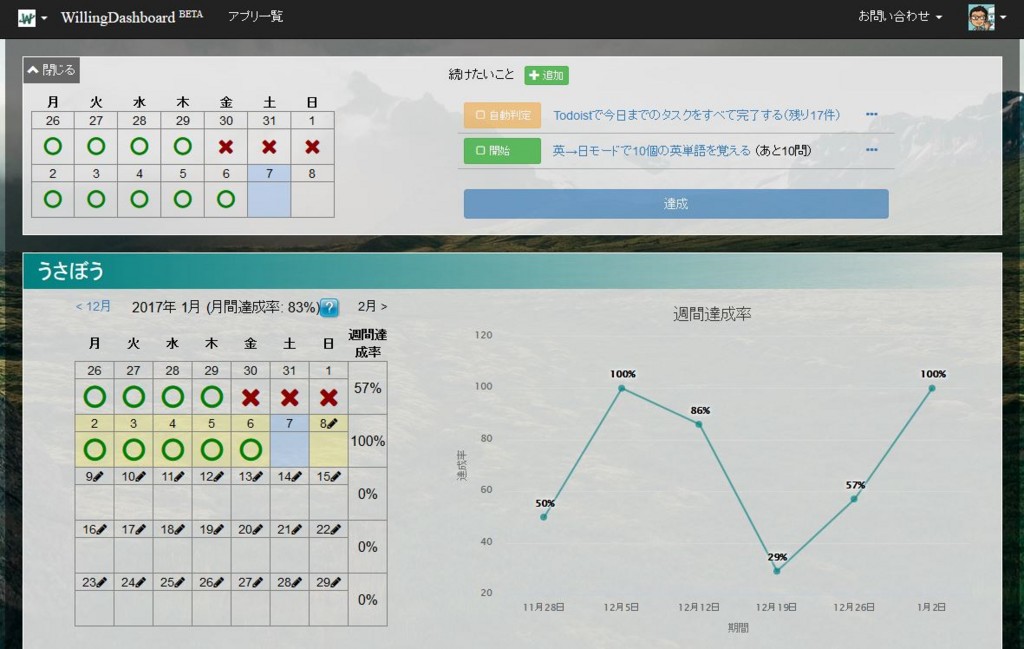The width and height of the screenshot is (1024, 649).
Task: Click the green 追加 button
Action: coord(546,75)
